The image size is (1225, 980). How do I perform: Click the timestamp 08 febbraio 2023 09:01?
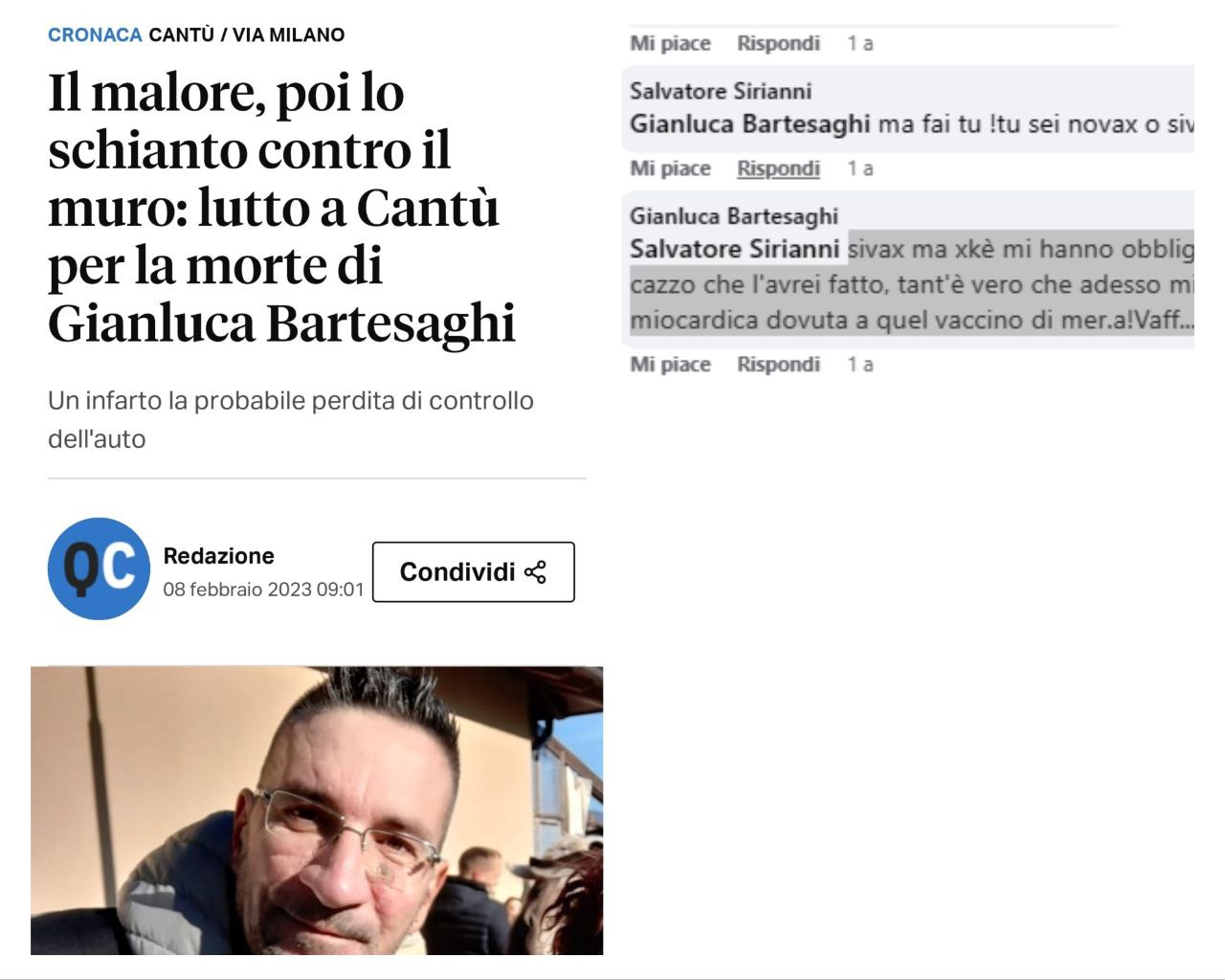pyautogui.click(x=264, y=590)
